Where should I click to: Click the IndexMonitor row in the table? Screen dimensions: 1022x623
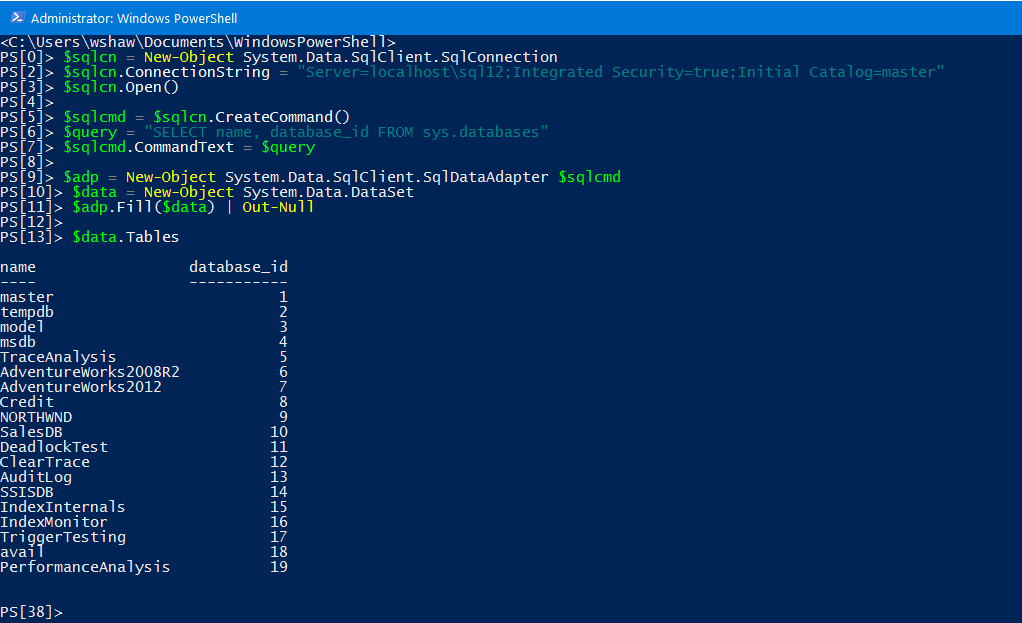tap(54, 522)
